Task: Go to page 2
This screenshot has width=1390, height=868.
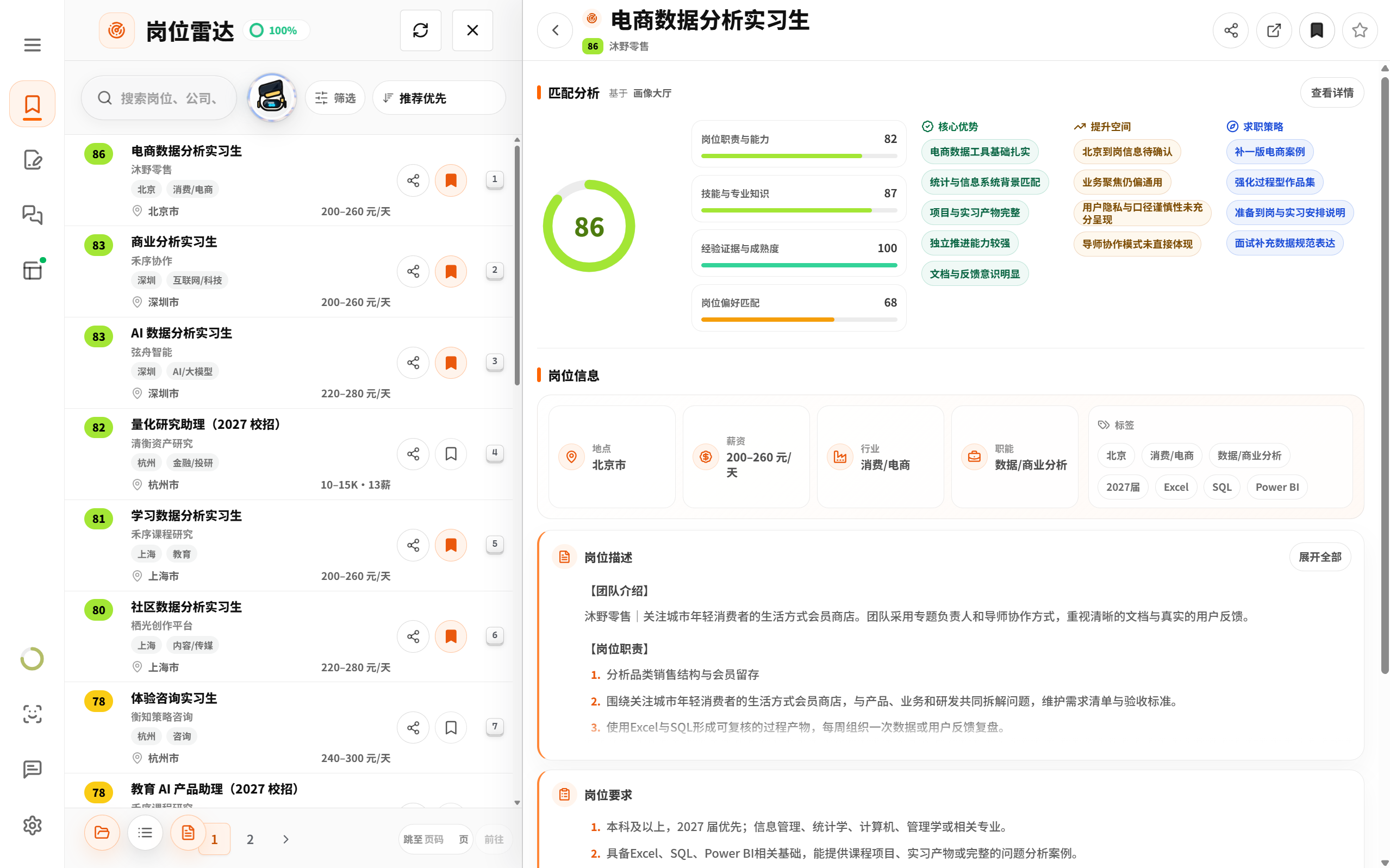Action: click(250, 839)
